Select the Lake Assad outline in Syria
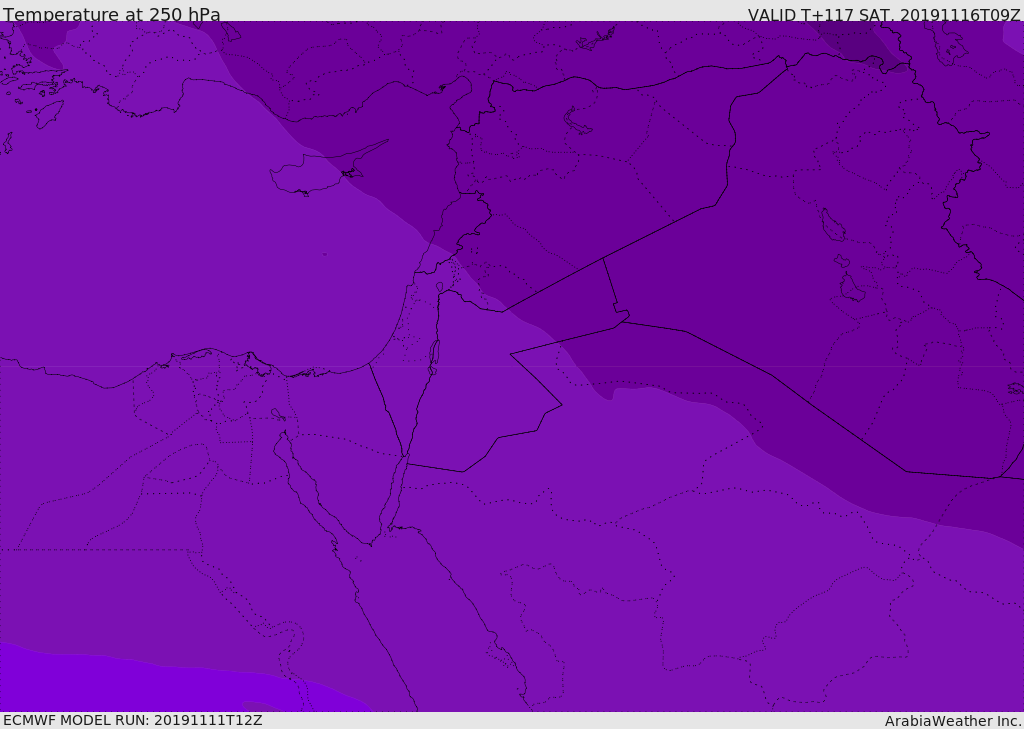Screen dimensions: 1024x729 pos(577,122)
